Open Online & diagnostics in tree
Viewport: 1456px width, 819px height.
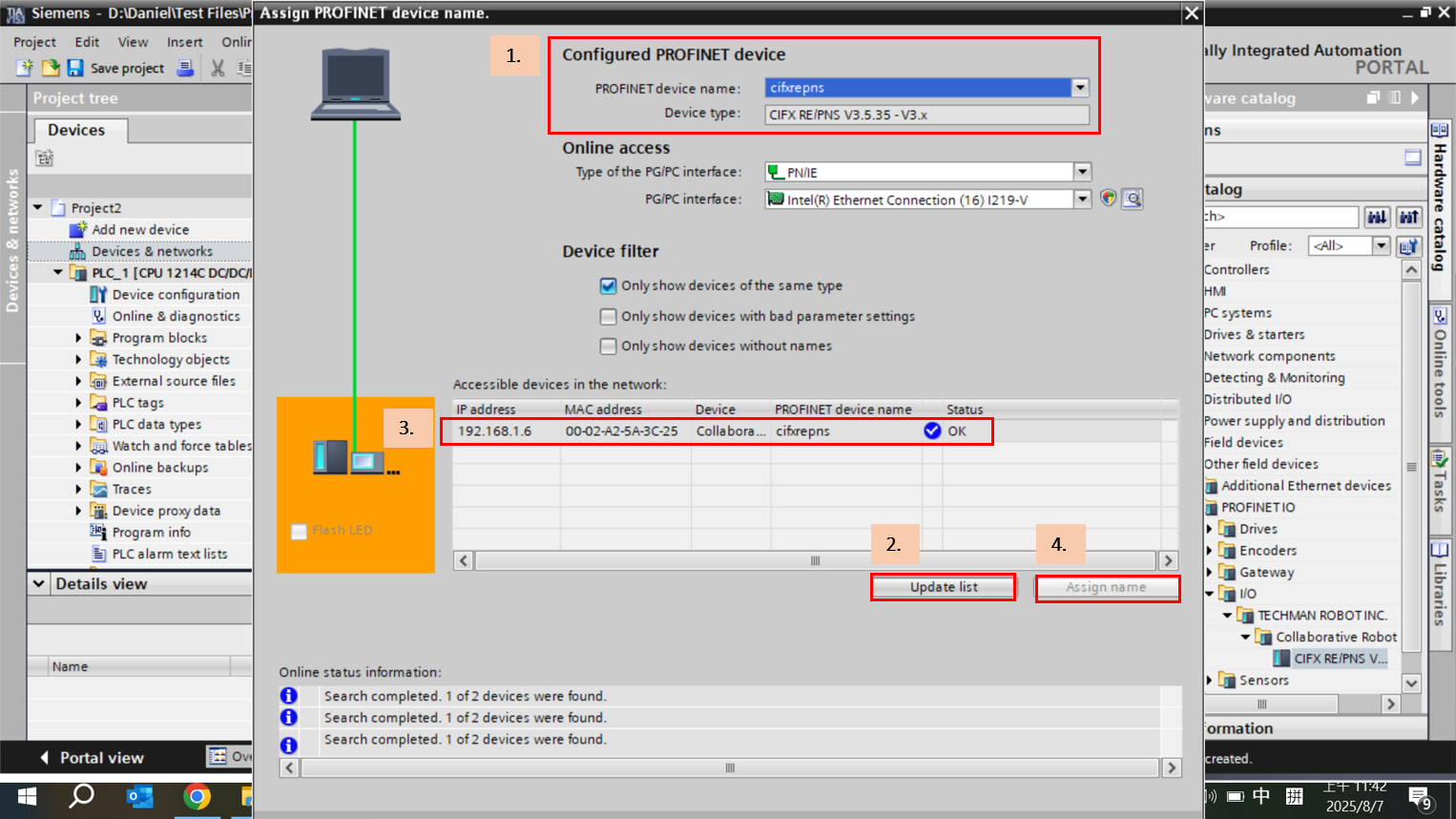tap(176, 317)
